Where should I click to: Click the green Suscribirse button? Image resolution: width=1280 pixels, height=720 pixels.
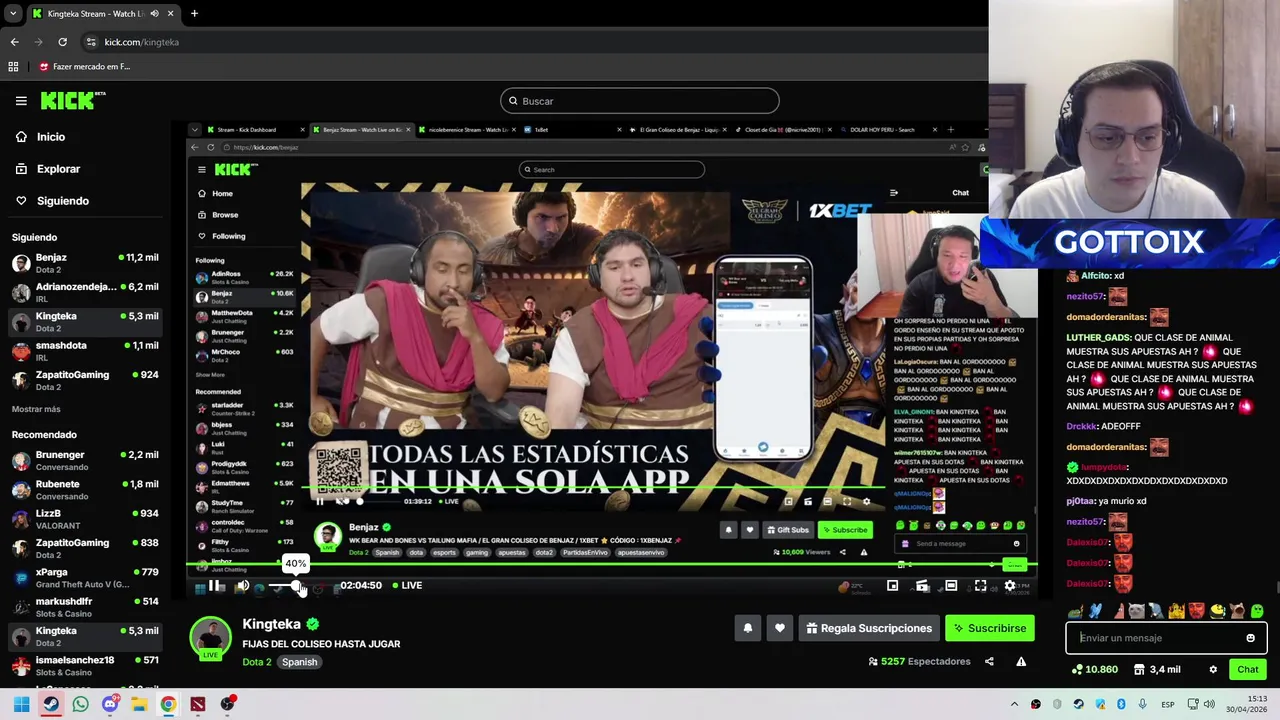pyautogui.click(x=989, y=628)
